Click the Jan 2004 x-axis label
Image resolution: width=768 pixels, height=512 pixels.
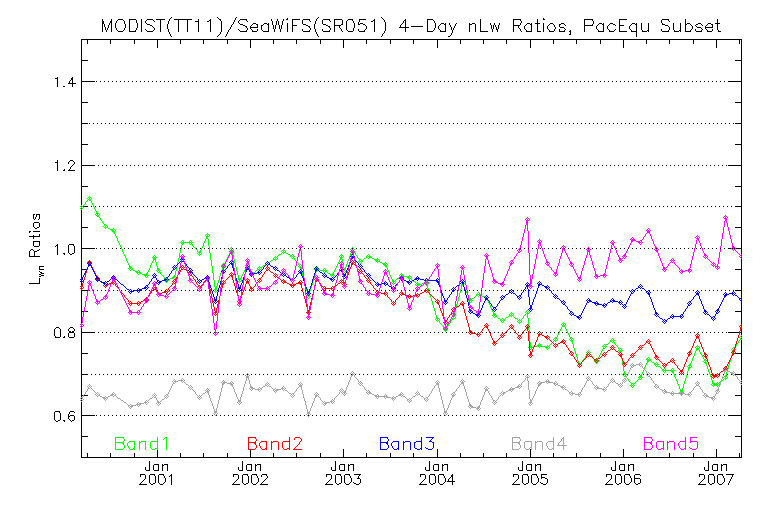[x=436, y=473]
